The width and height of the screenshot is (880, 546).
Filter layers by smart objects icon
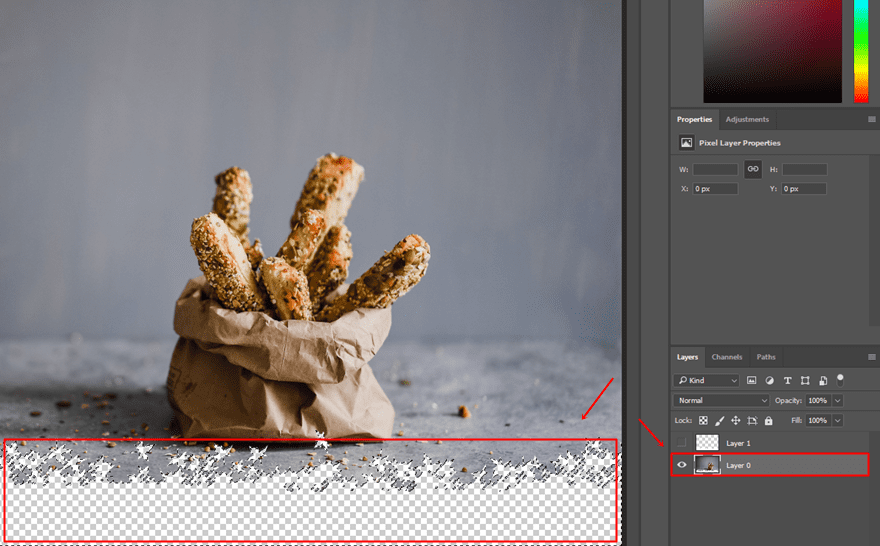click(x=823, y=380)
